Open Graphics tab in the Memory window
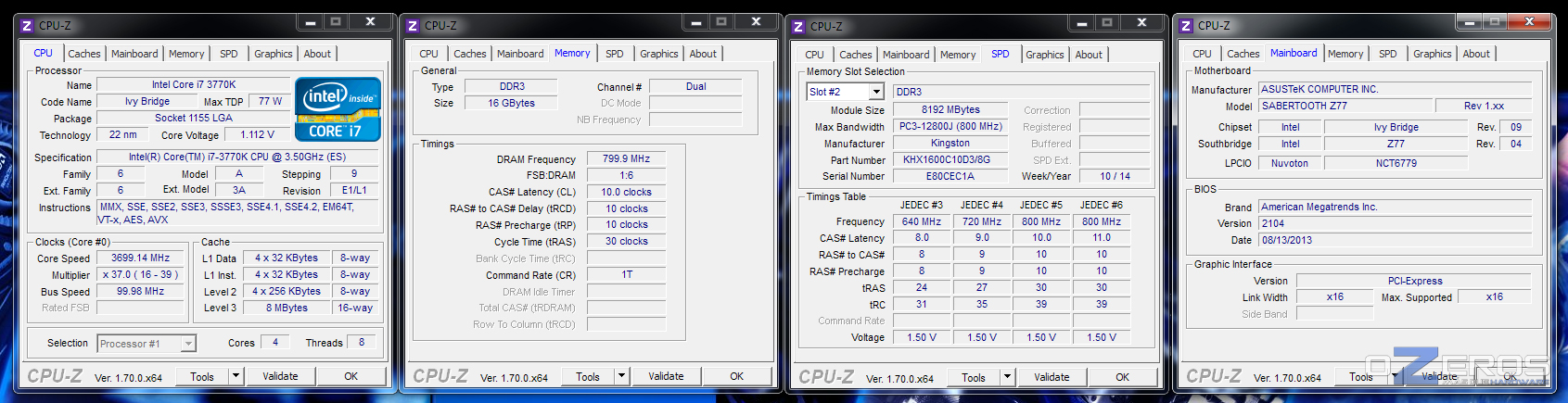The height and width of the screenshot is (403, 1568). click(659, 54)
